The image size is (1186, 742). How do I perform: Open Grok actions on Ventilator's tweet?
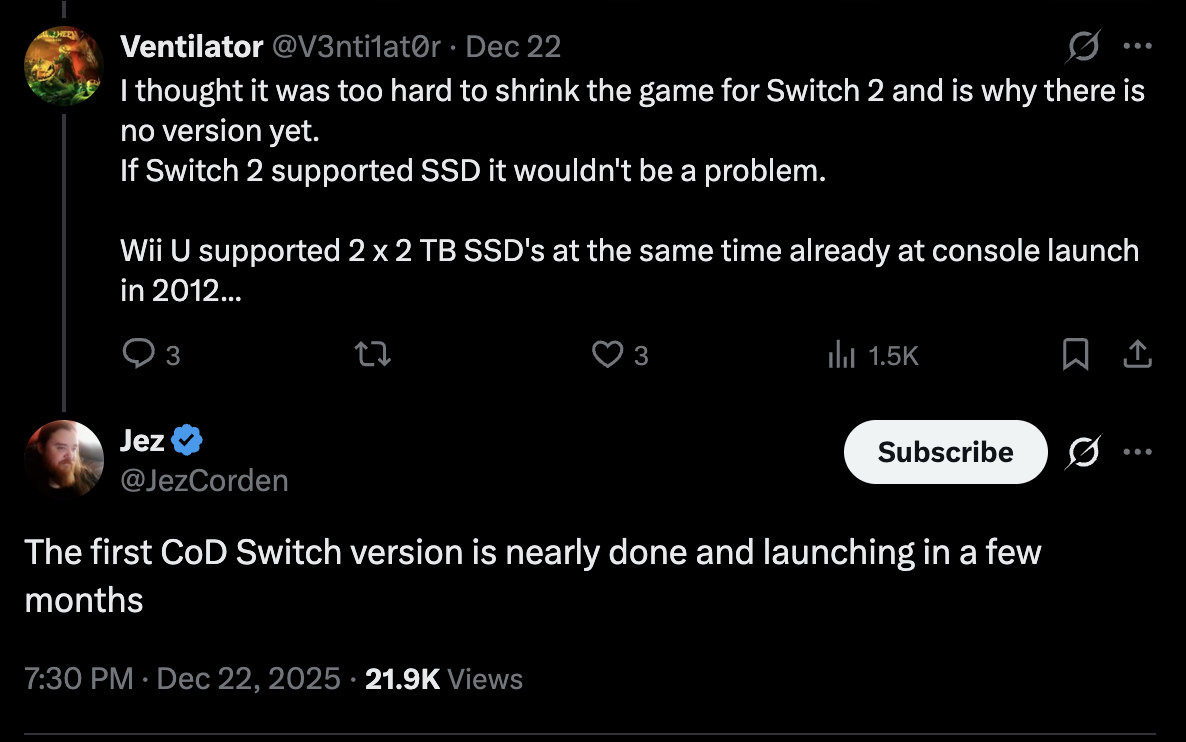[x=1082, y=45]
